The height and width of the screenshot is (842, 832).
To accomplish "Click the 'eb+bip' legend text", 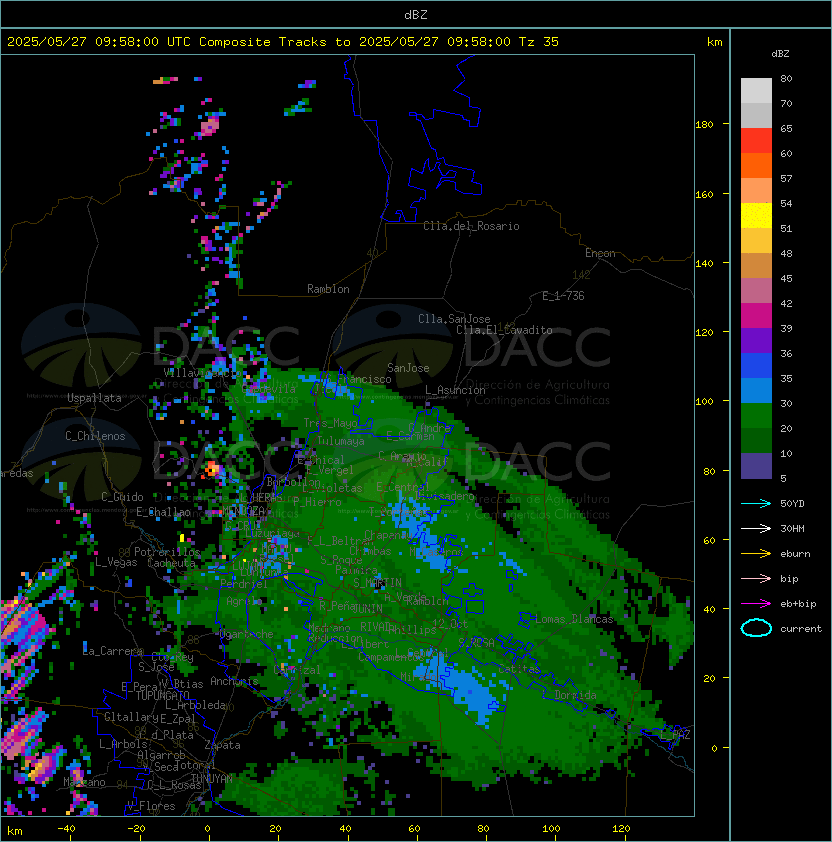I will click(798, 604).
